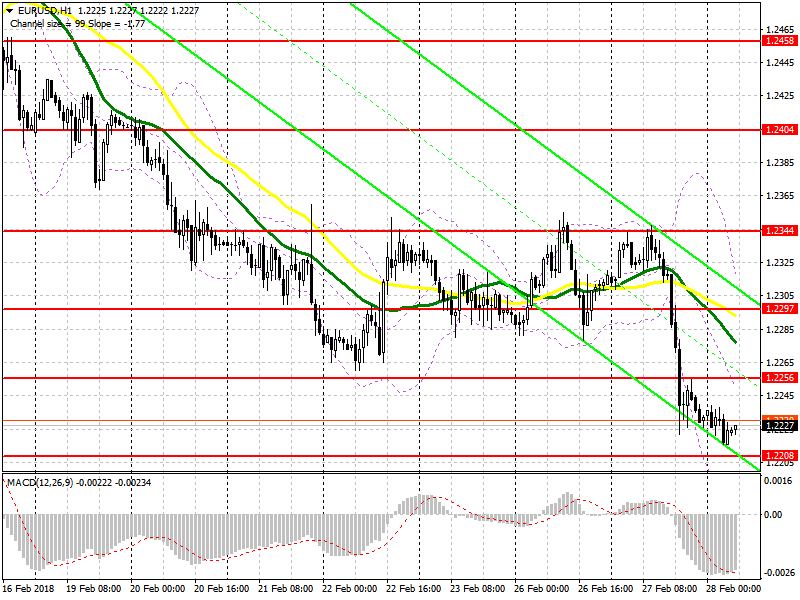Click the EURUSD,H1 symbol title
This screenshot has height=600, width=800.
pyautogui.click(x=44, y=11)
